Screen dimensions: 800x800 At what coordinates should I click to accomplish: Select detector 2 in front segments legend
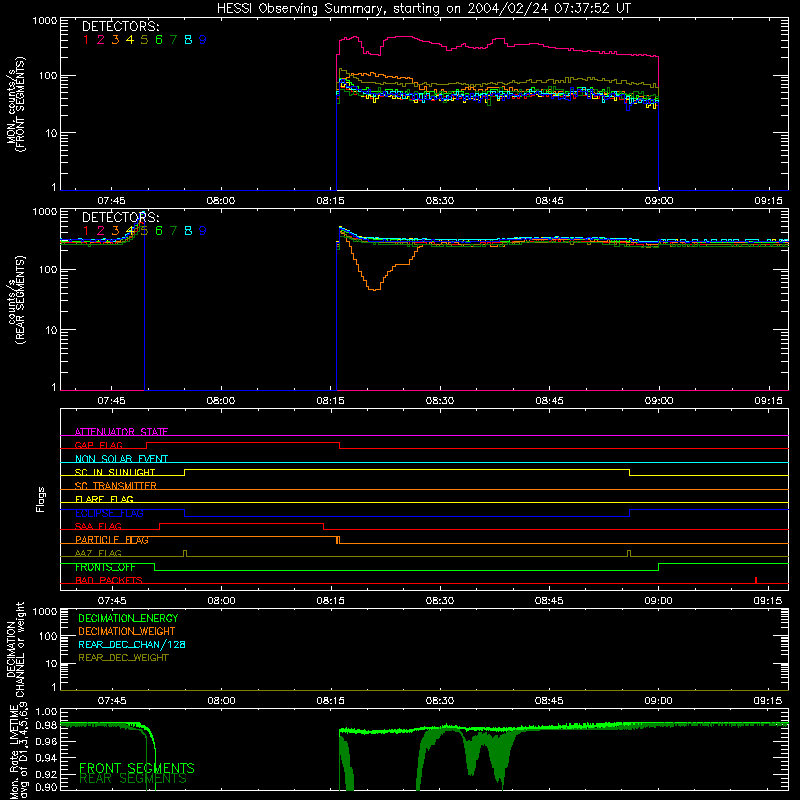pyautogui.click(x=101, y=40)
